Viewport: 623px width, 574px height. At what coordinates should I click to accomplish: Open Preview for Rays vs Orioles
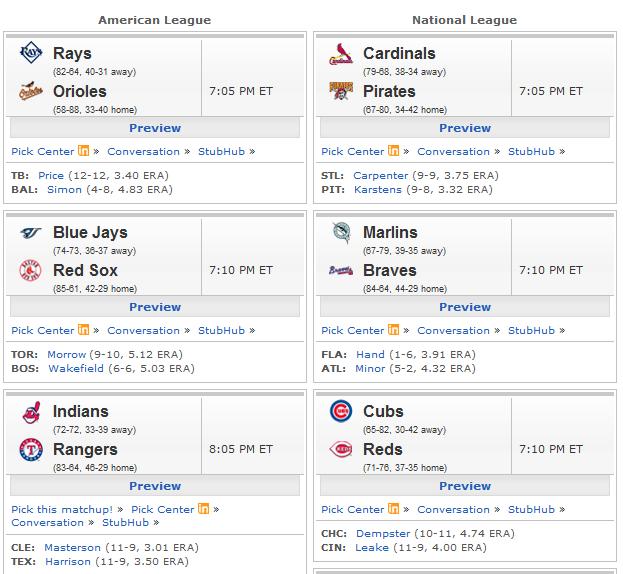pyautogui.click(x=155, y=128)
